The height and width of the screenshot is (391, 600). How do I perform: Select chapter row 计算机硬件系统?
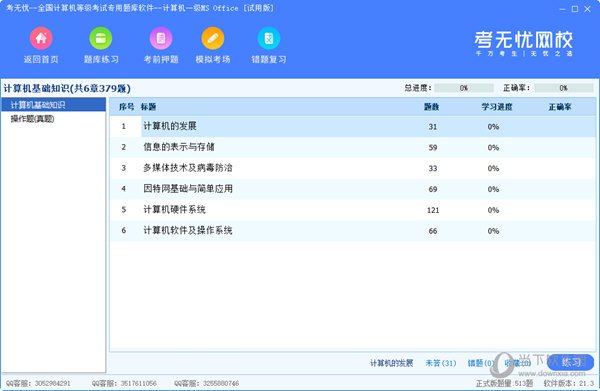(353, 210)
